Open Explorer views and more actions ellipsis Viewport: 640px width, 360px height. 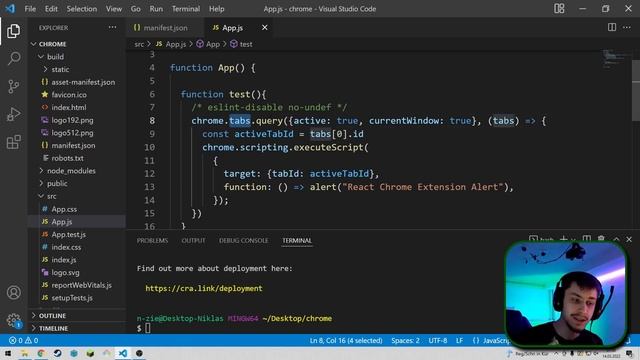click(x=112, y=27)
